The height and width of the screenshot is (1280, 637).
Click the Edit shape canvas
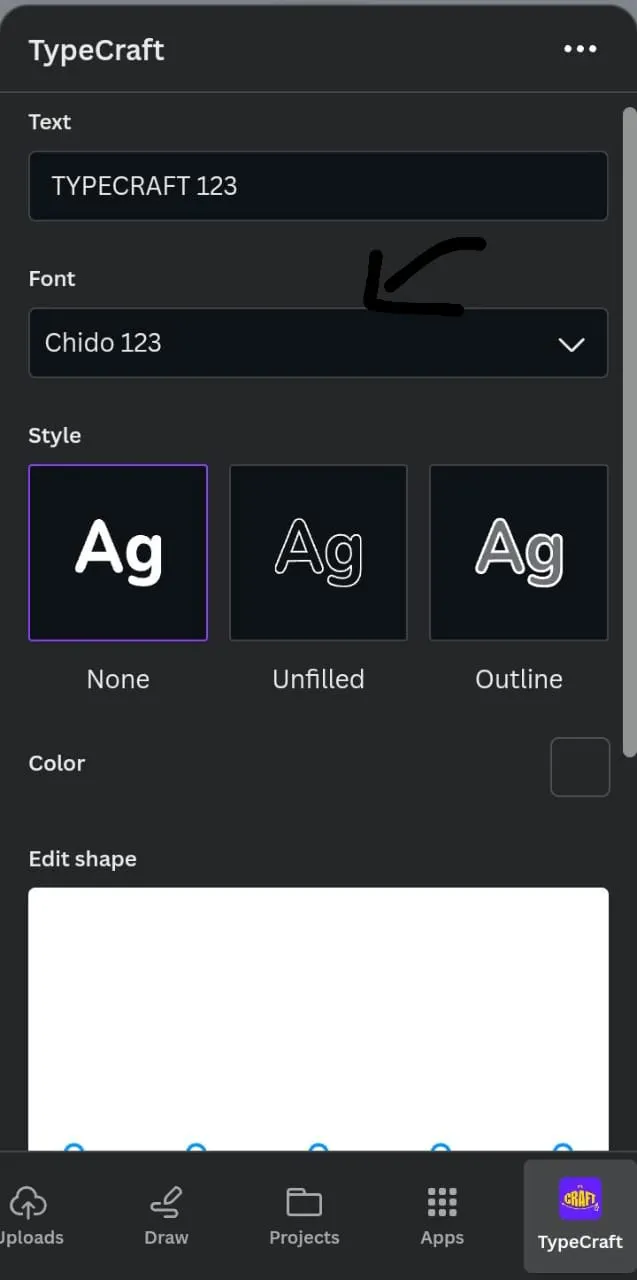click(x=318, y=1010)
